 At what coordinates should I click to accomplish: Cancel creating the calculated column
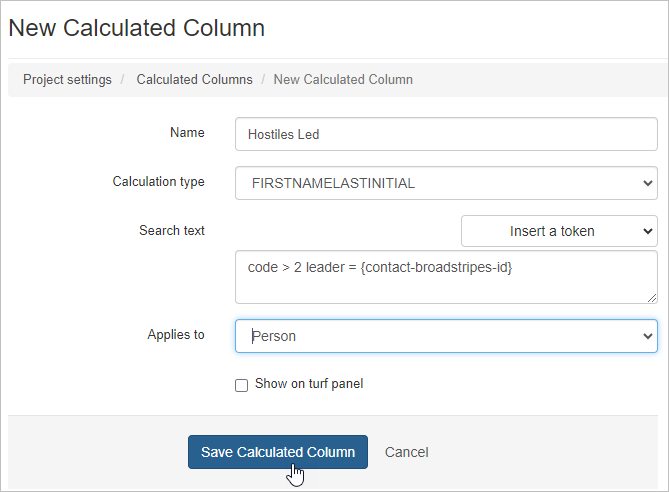(406, 452)
